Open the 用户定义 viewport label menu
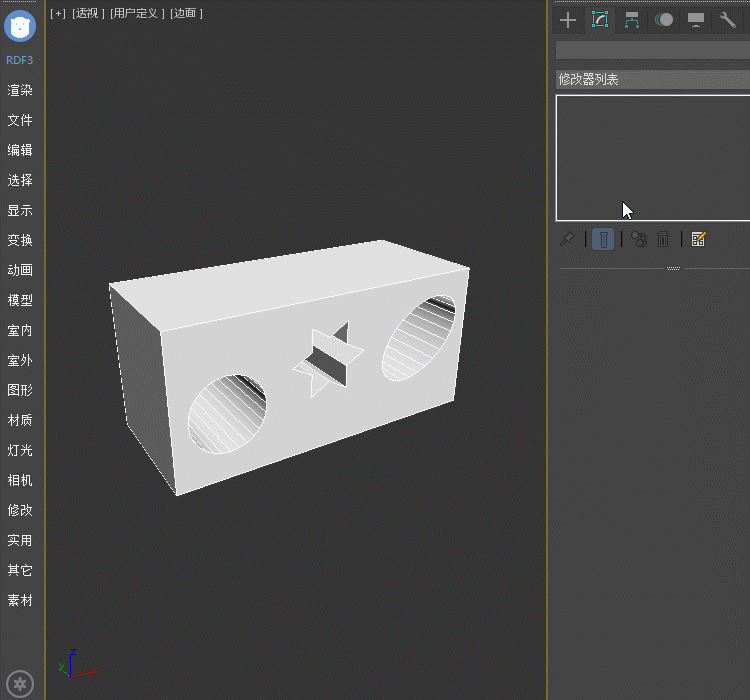750x700 pixels. point(137,13)
